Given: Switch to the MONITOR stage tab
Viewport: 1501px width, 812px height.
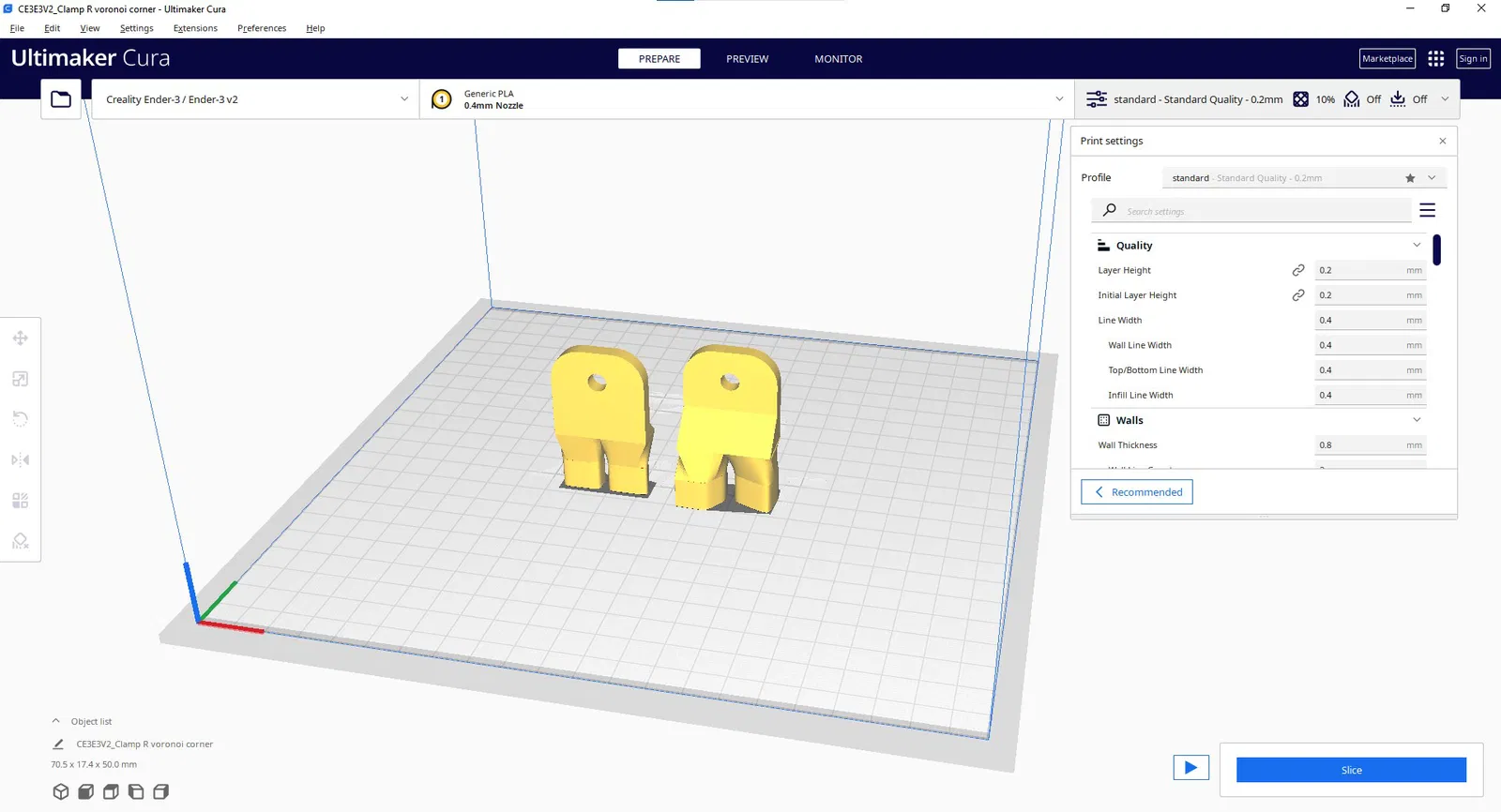Looking at the screenshot, I should [x=839, y=59].
